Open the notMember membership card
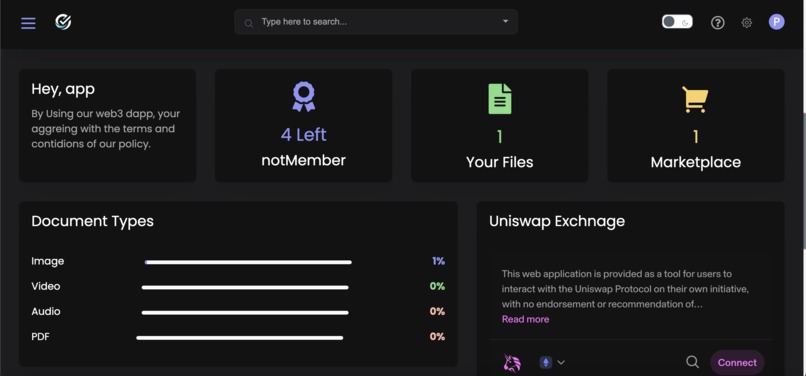This screenshot has width=806, height=376. [x=303, y=126]
